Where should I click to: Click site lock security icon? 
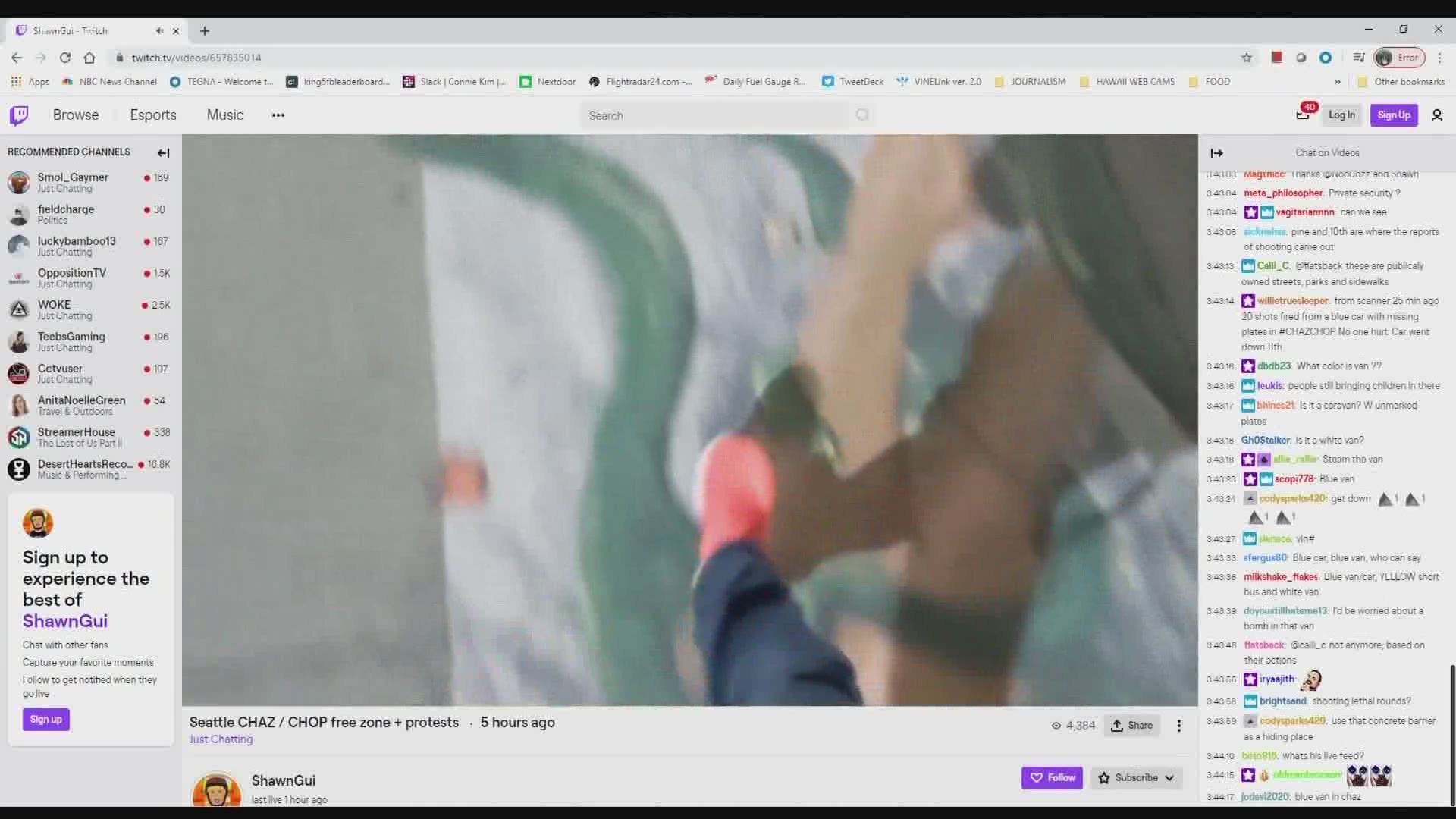(119, 58)
